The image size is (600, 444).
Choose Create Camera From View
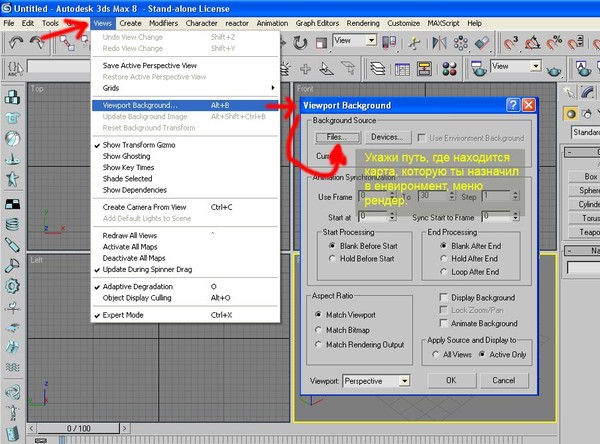click(186, 207)
